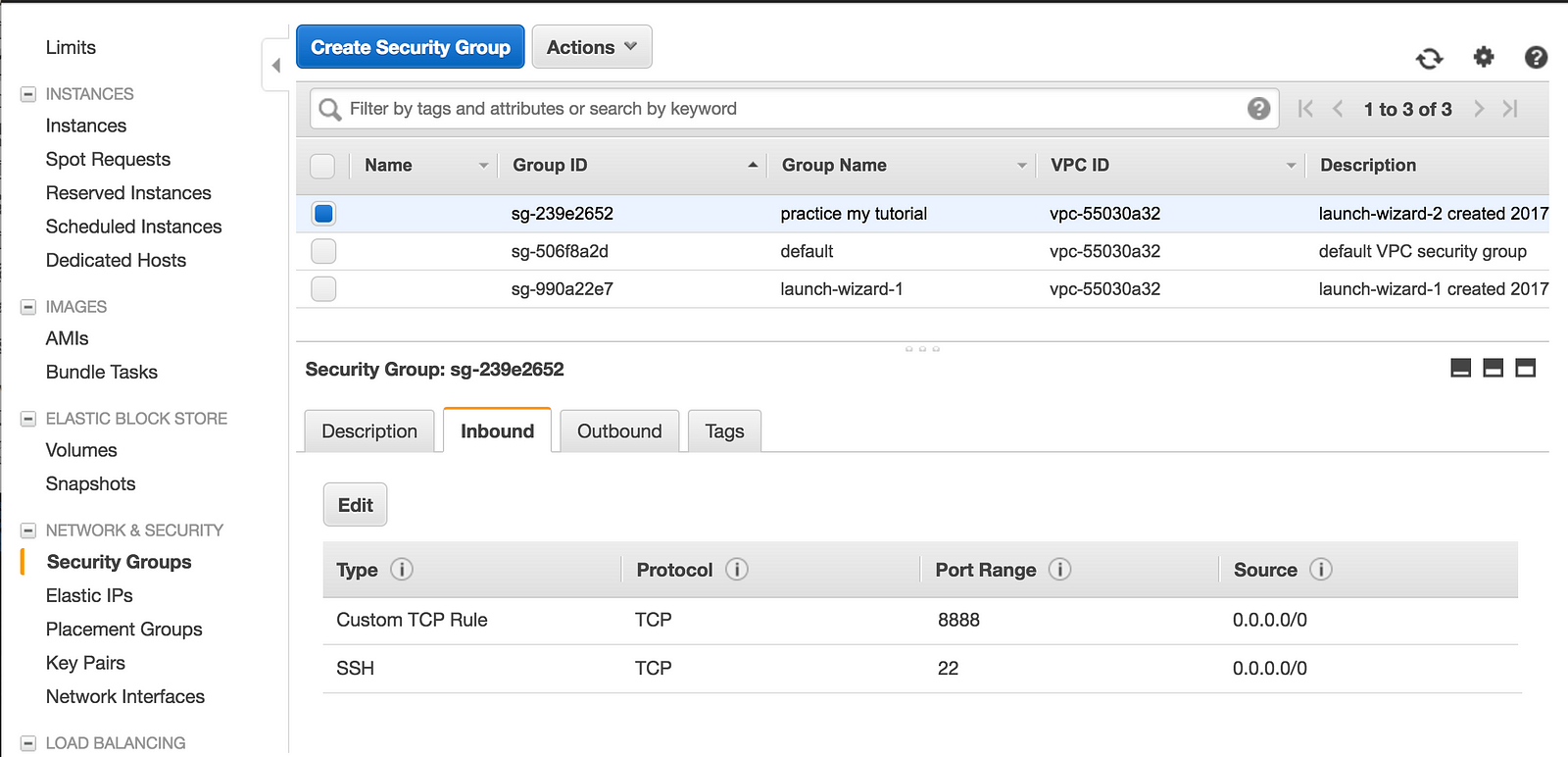
Task: Collapse the NETWORK & SECURITY section
Action: coord(28,530)
